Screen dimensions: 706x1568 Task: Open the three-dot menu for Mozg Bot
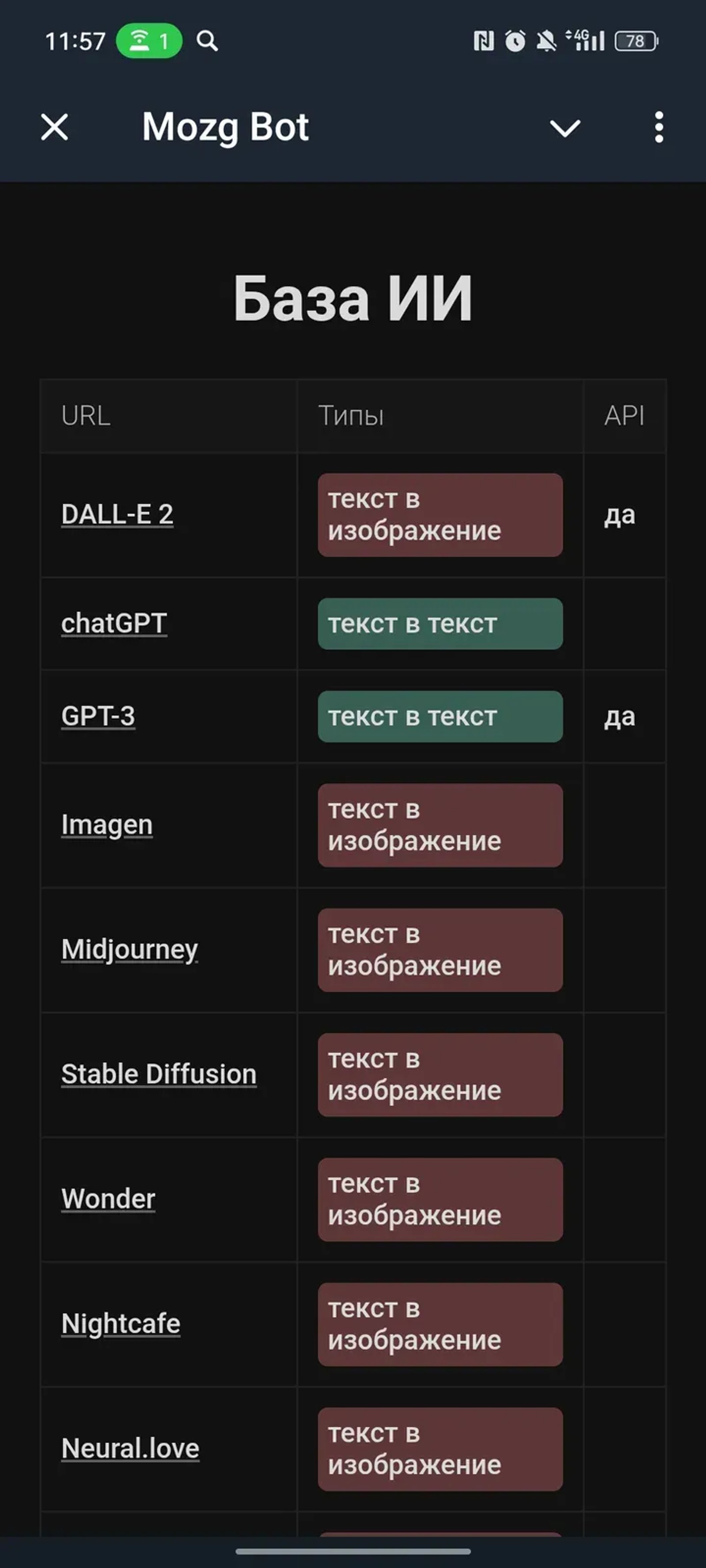[658, 127]
